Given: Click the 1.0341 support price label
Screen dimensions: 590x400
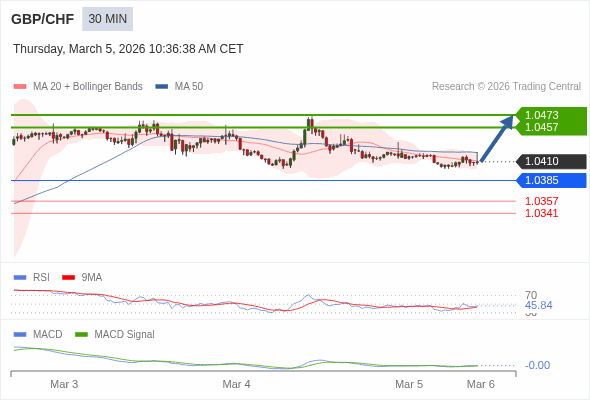Looking at the screenshot, I should coord(541,213).
